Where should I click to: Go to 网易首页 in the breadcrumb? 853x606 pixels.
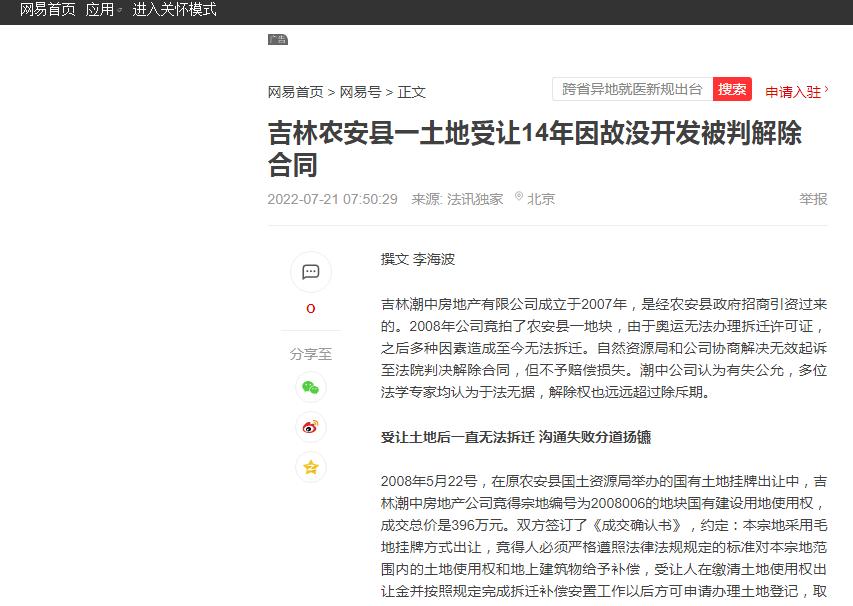click(295, 92)
